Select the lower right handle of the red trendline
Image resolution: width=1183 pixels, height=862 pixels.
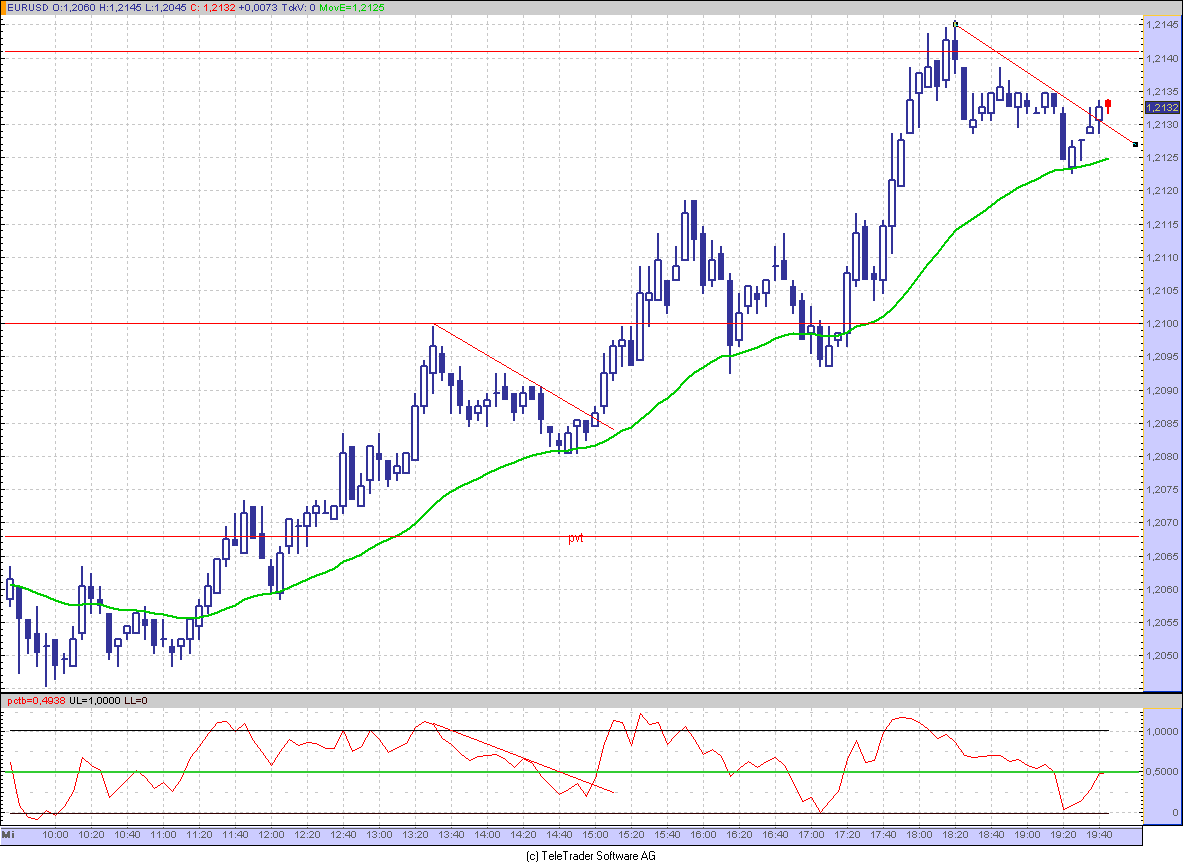1135,144
